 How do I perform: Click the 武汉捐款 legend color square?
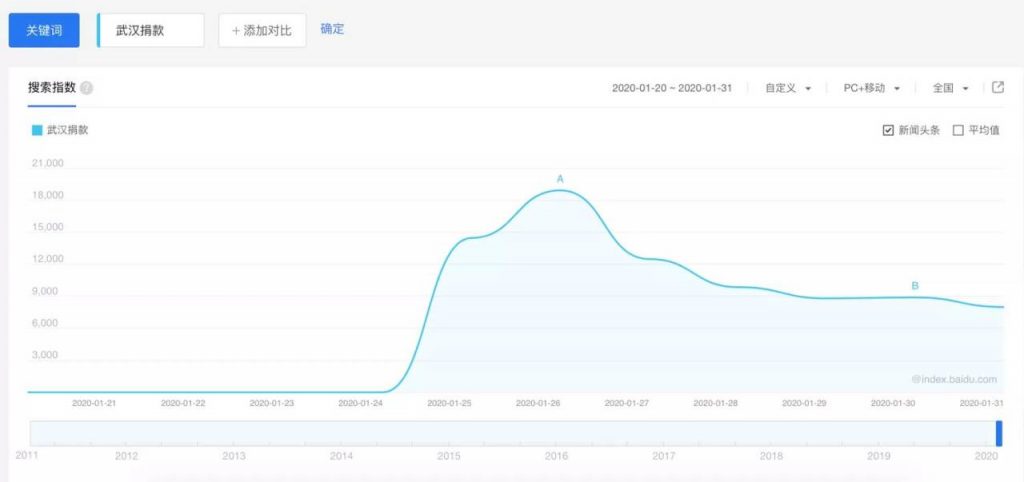click(x=37, y=130)
